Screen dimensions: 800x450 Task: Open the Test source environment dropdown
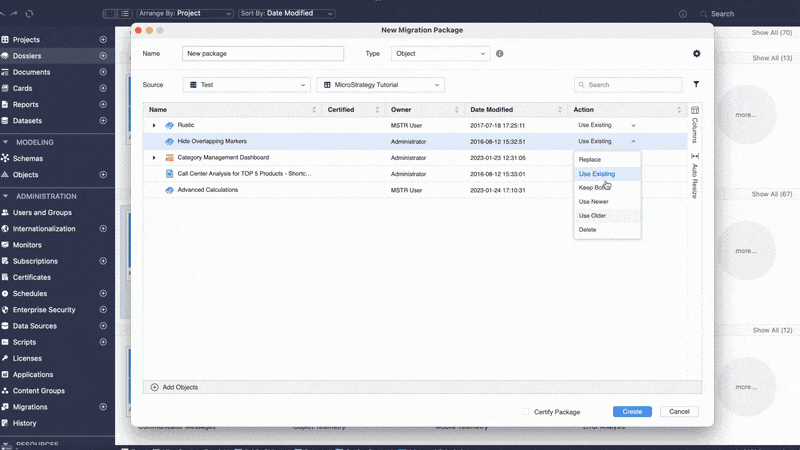click(246, 85)
